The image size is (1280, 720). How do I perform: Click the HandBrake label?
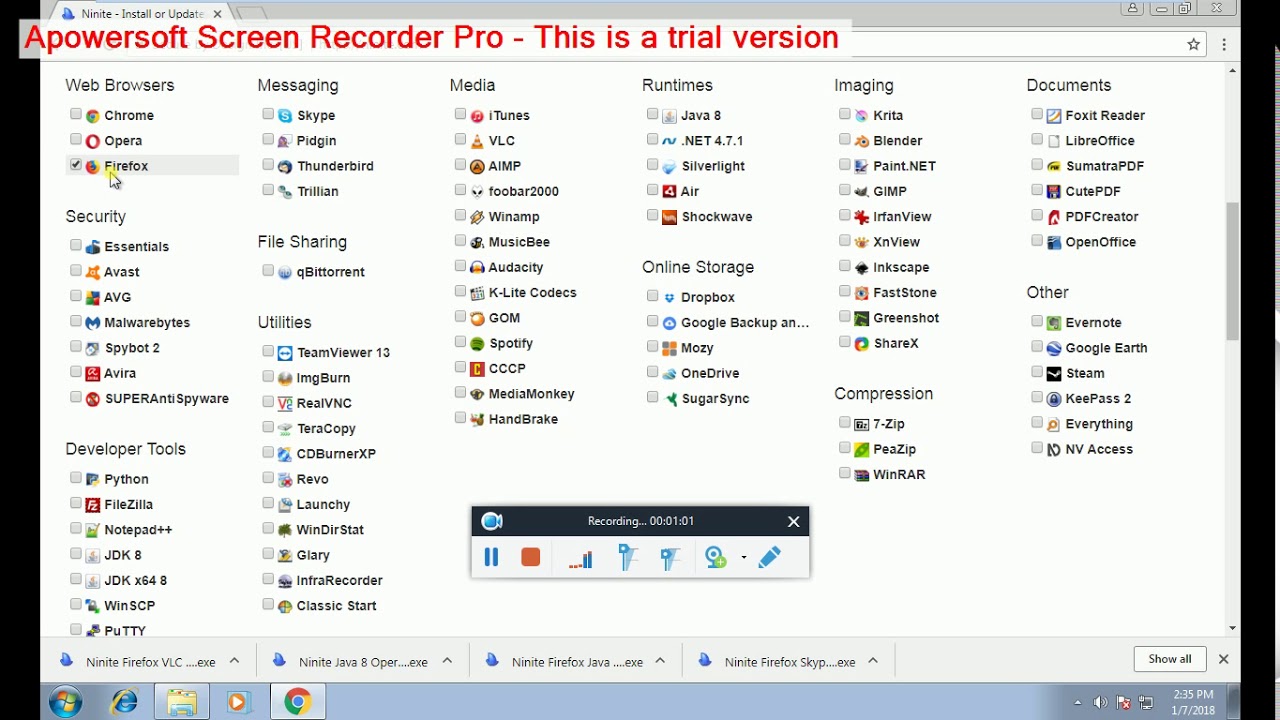pyautogui.click(x=523, y=420)
